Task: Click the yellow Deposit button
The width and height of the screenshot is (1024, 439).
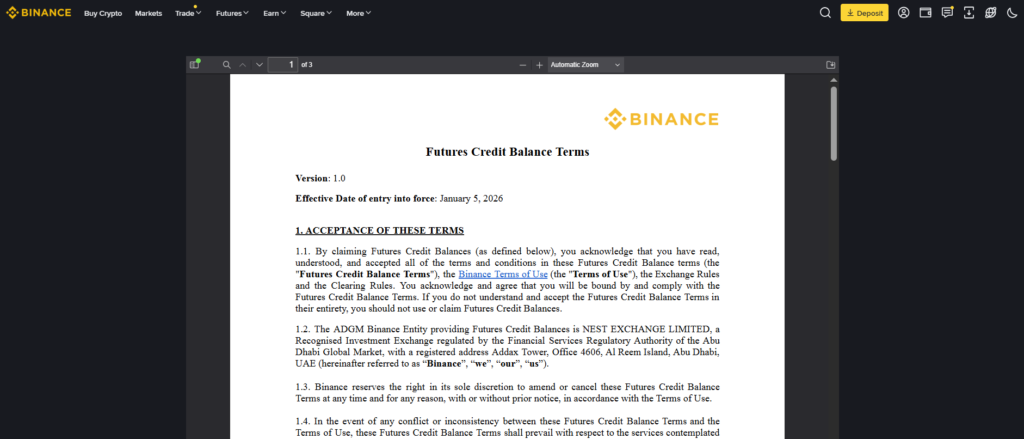Action: (864, 13)
